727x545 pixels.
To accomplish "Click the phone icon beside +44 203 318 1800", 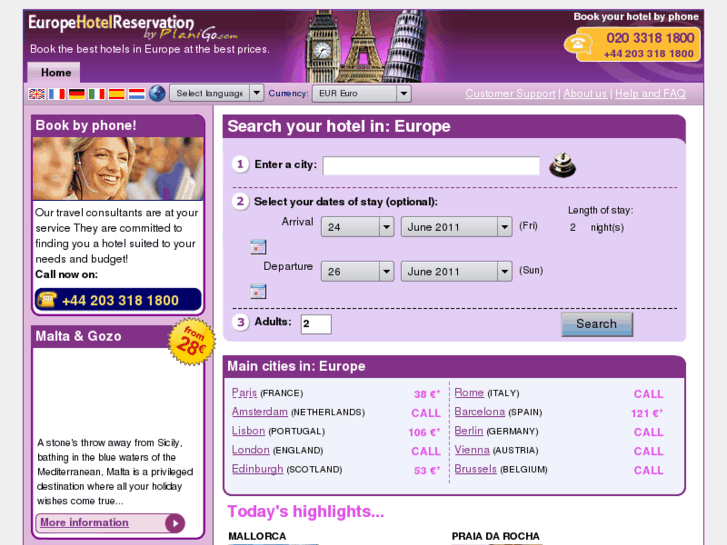I will click(x=46, y=299).
